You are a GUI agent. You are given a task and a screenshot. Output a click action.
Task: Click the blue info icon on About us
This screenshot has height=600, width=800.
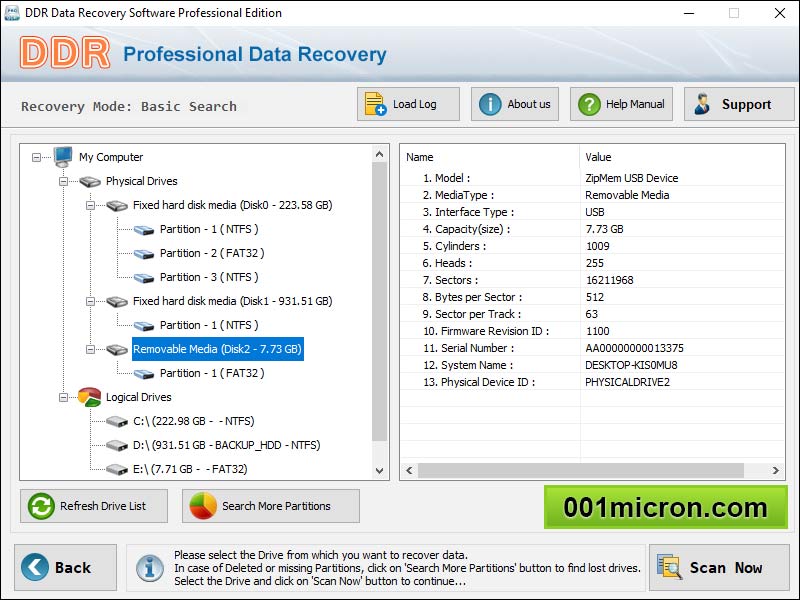[490, 104]
